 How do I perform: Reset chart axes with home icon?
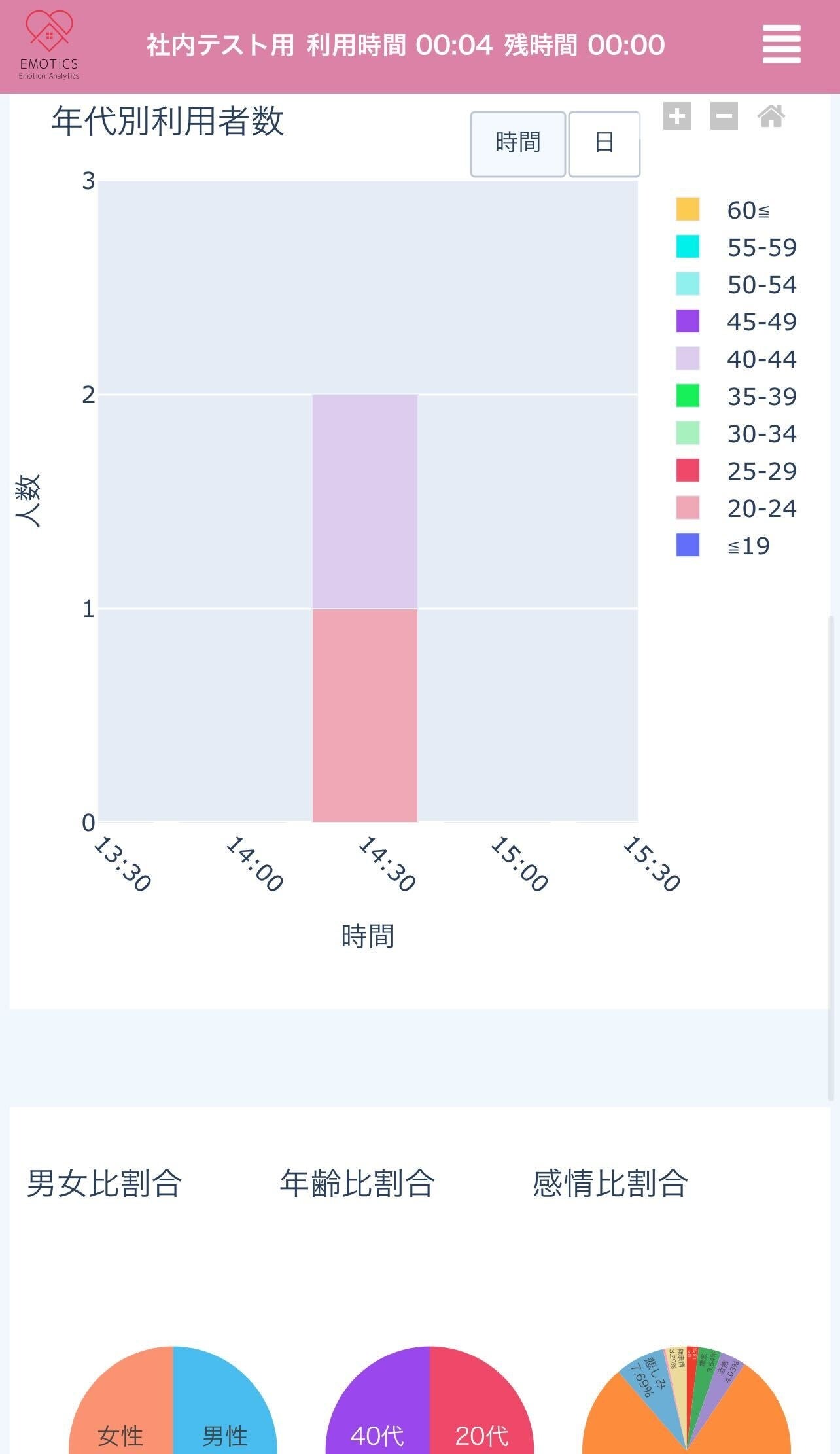[x=771, y=116]
